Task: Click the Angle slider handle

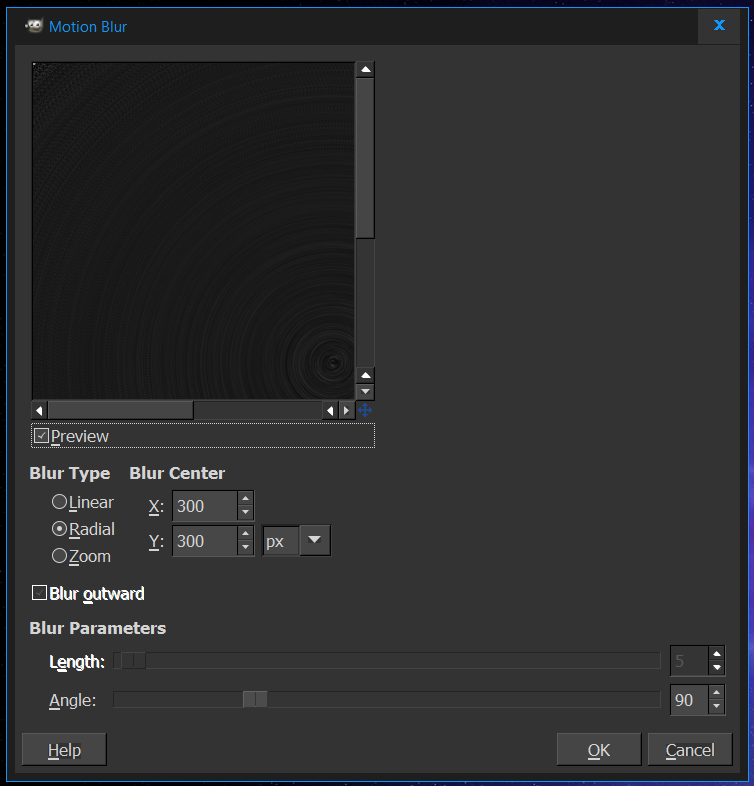Action: click(x=255, y=699)
